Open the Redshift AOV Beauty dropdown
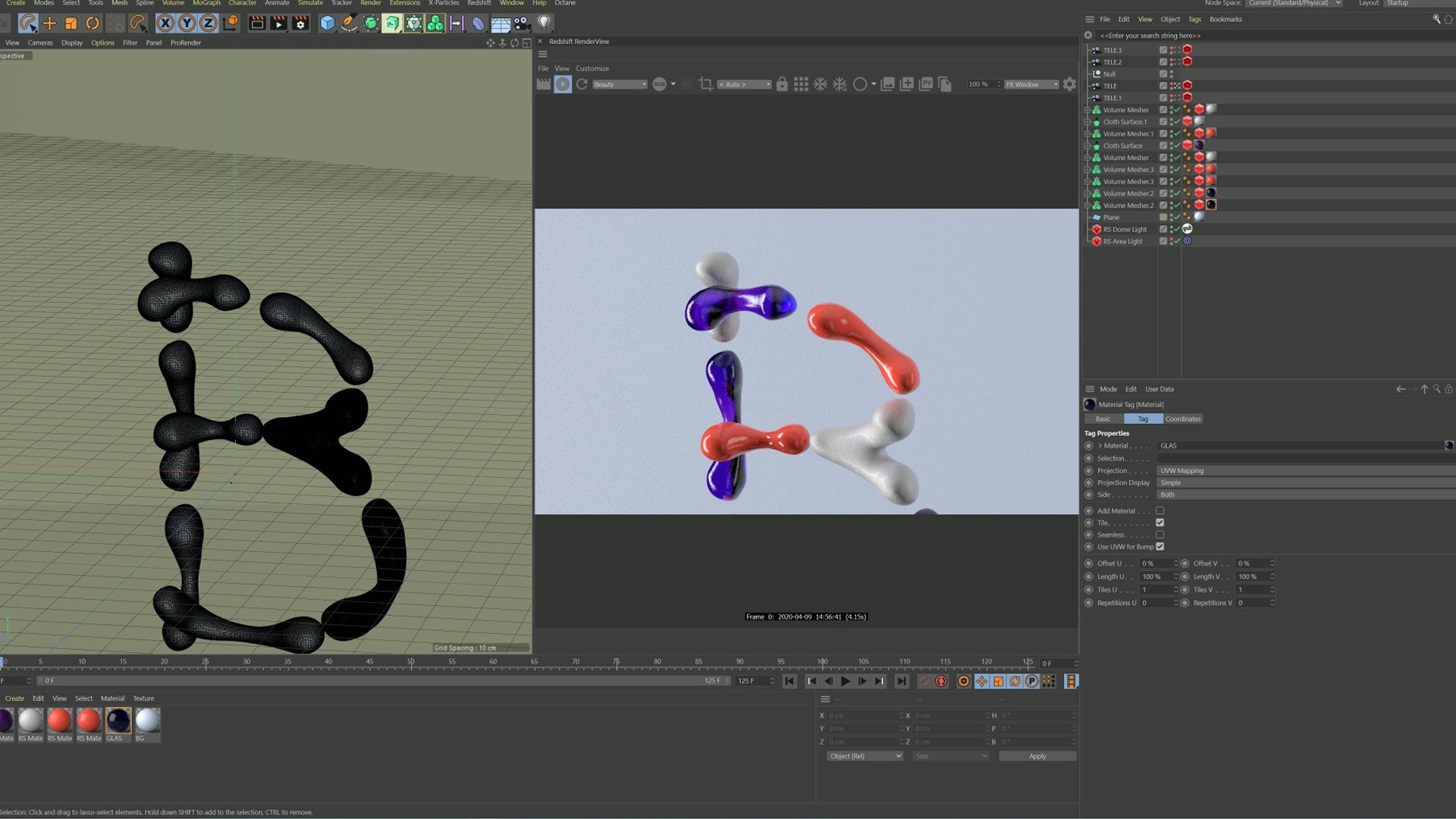This screenshot has height=819, width=1456. (x=620, y=84)
